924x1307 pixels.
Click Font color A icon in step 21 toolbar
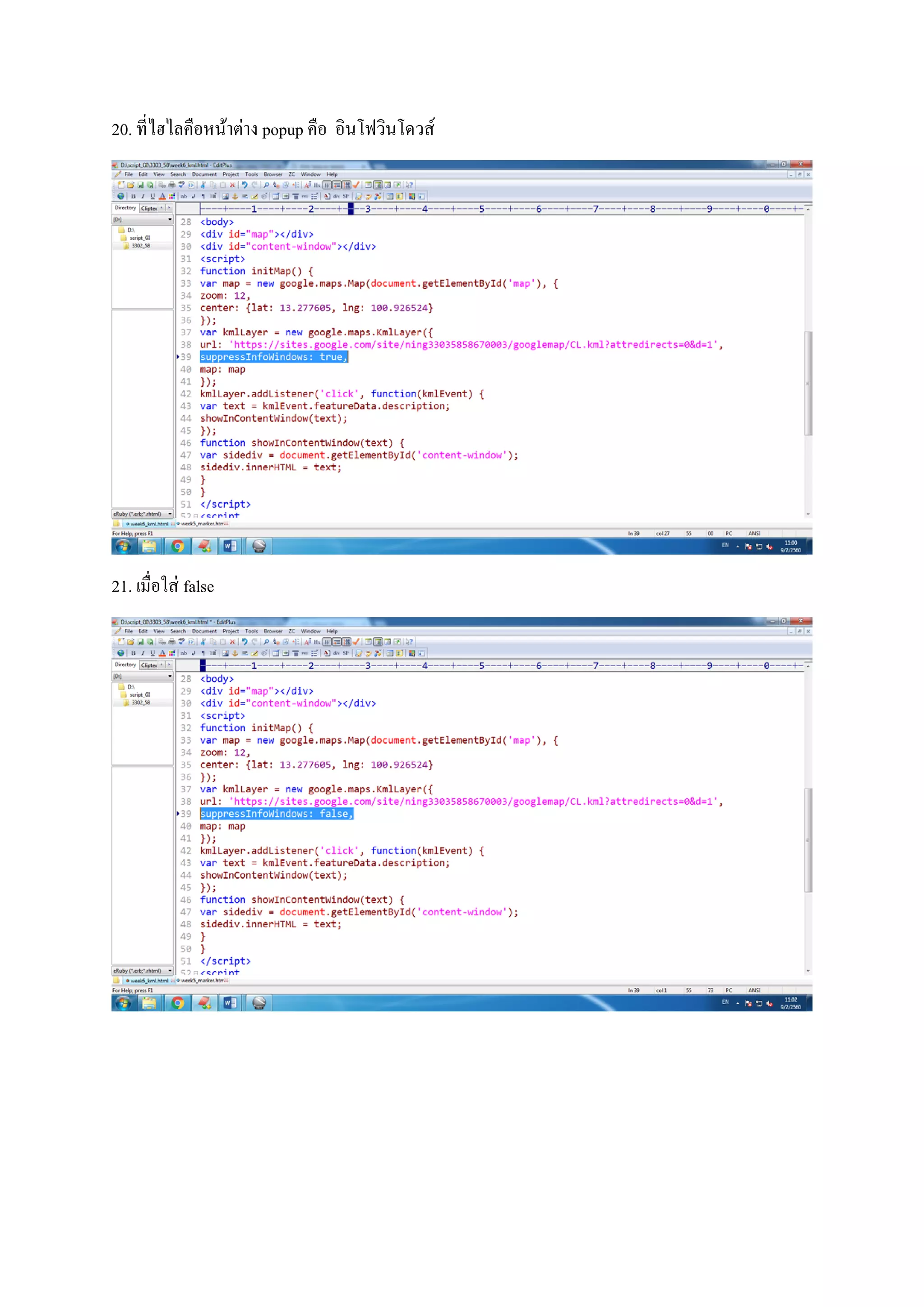(162, 653)
